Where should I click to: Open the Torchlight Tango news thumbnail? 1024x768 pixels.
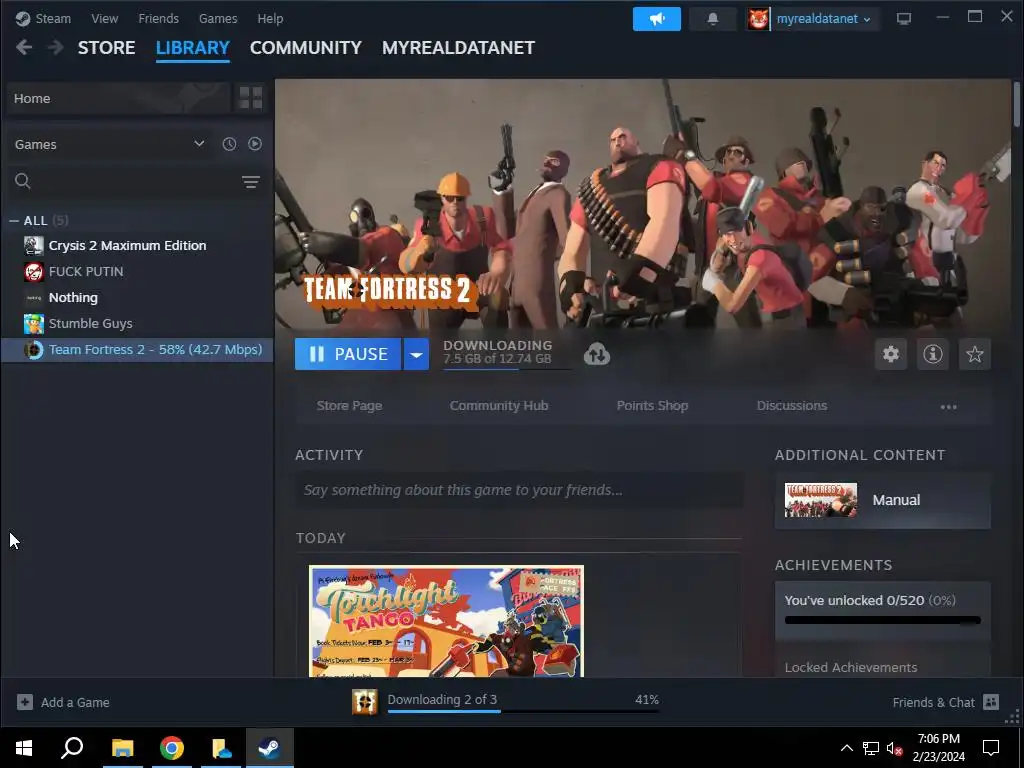446,621
